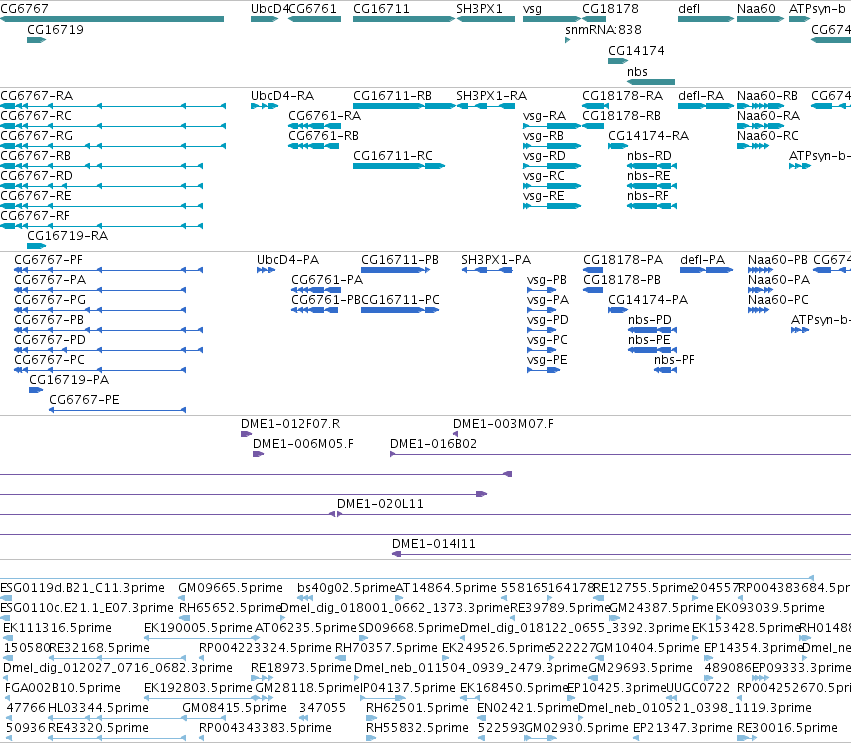Click the vsg gene label
The height and width of the screenshot is (743, 851).
pyautogui.click(x=532, y=9)
